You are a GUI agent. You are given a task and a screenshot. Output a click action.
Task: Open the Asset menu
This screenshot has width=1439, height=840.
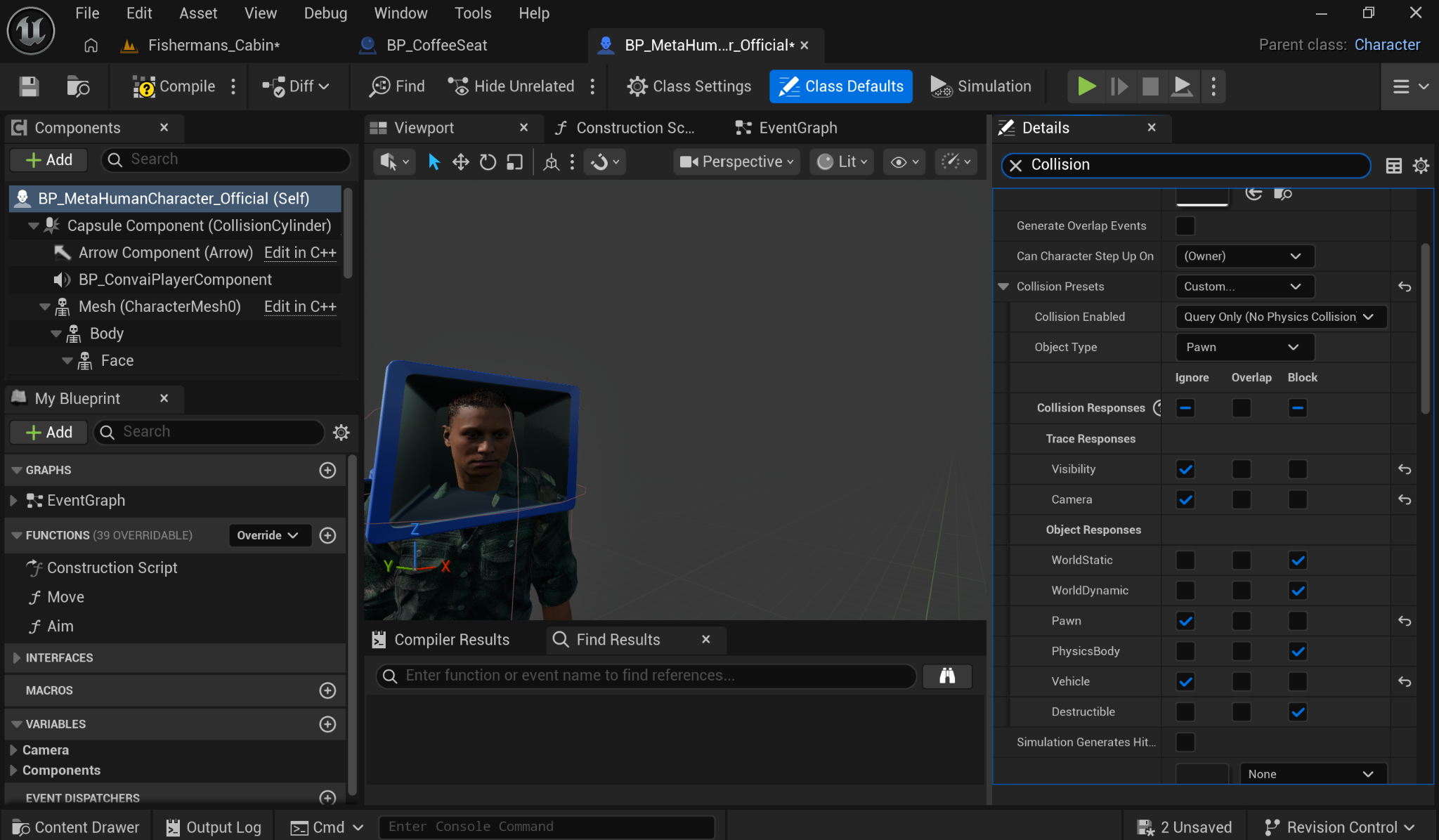198,13
